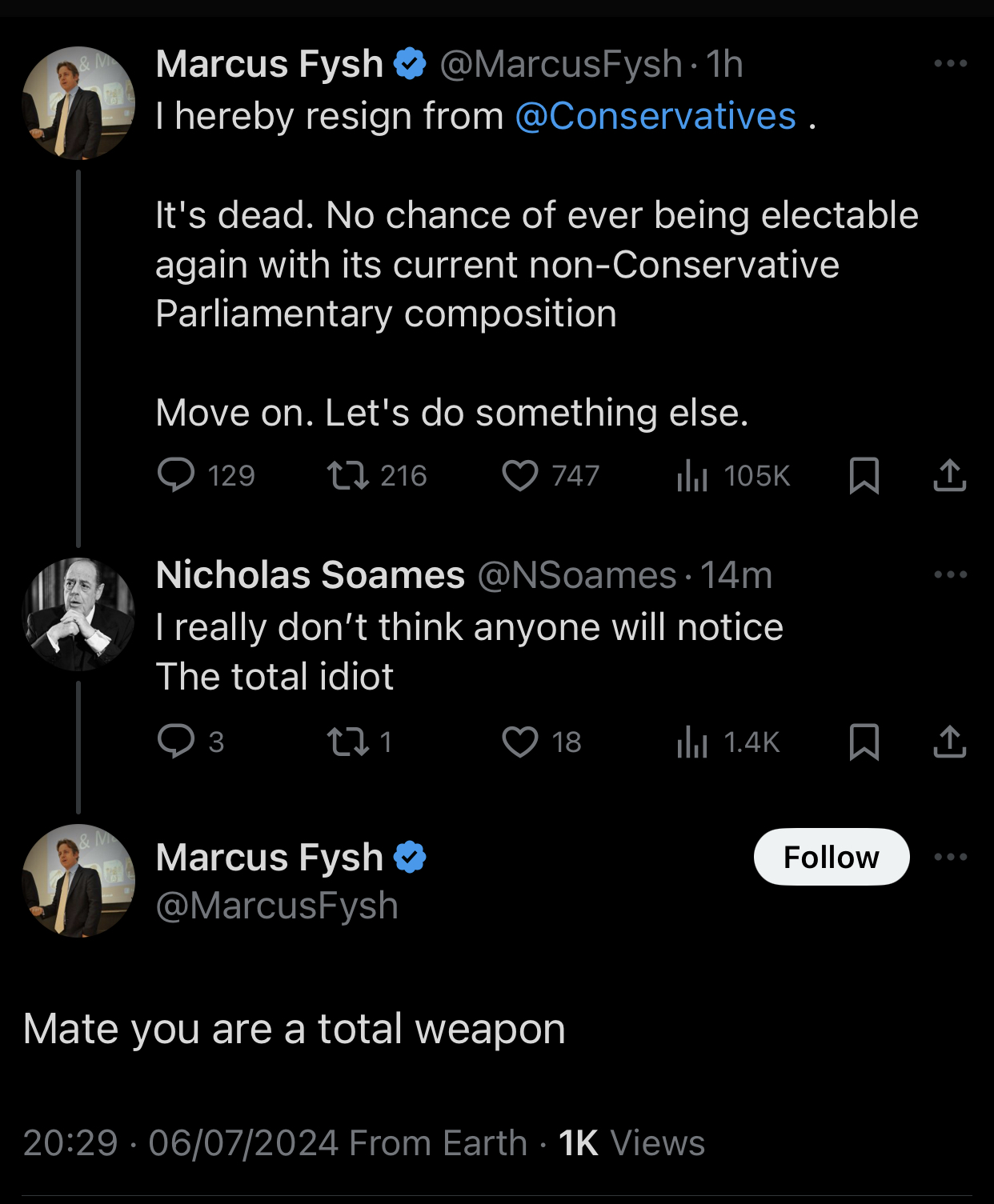Image resolution: width=994 pixels, height=1204 pixels.
Task: Share Nicholas Soames's tweet
Action: pos(949,742)
